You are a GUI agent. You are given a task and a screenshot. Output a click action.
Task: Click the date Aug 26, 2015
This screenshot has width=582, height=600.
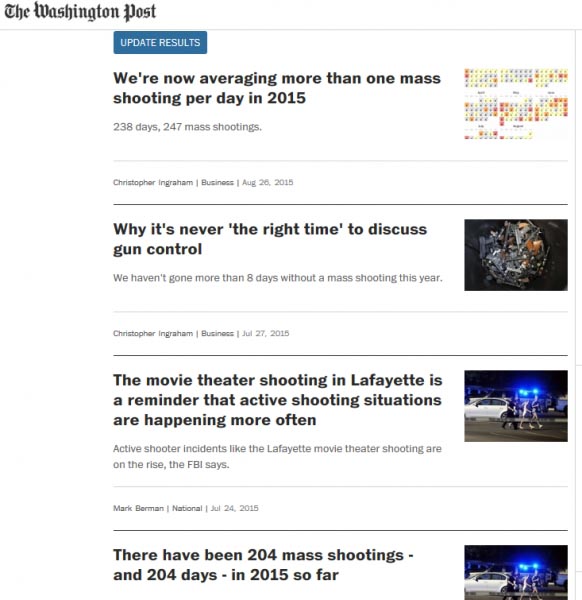(268, 183)
